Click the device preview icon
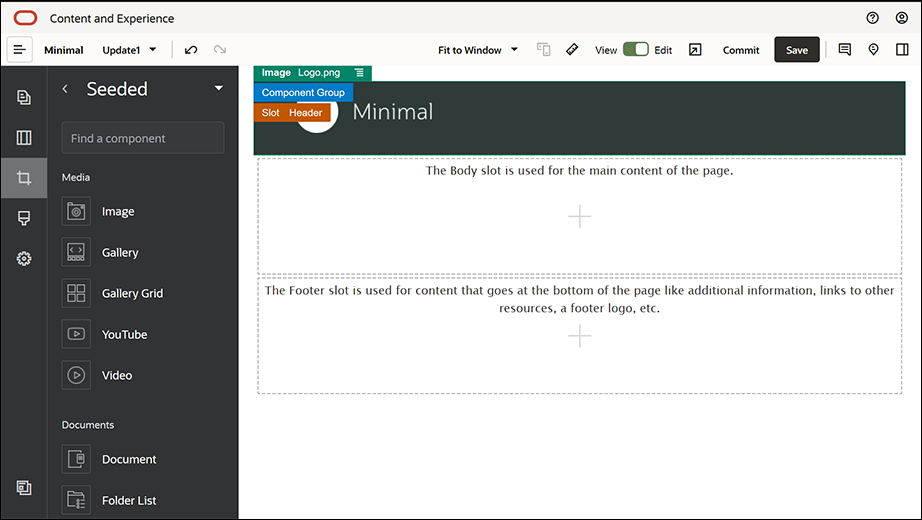The width and height of the screenshot is (922, 520). [x=543, y=50]
